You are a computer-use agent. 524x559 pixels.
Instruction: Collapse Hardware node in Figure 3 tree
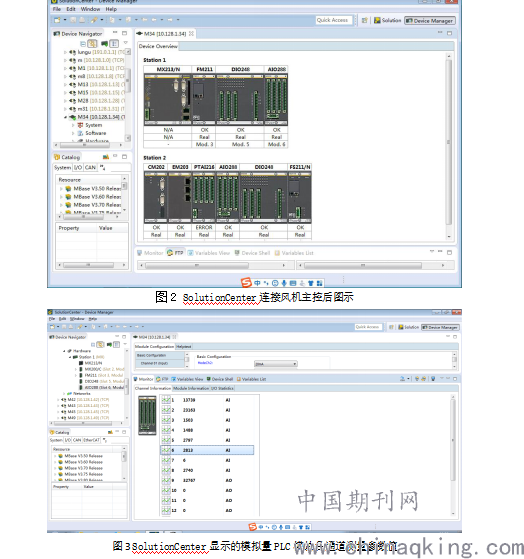click(x=64, y=351)
